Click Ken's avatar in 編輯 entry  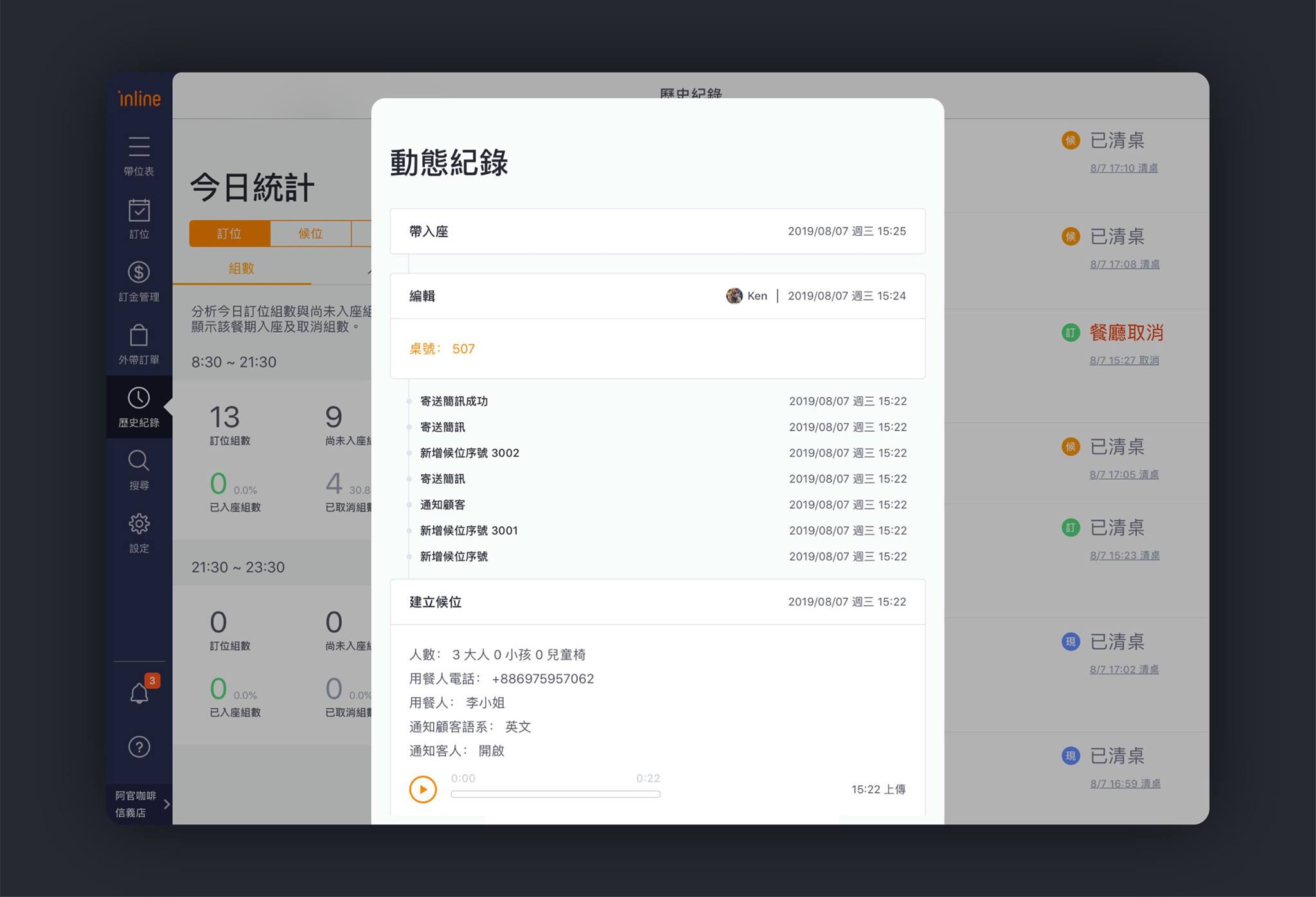tap(734, 296)
